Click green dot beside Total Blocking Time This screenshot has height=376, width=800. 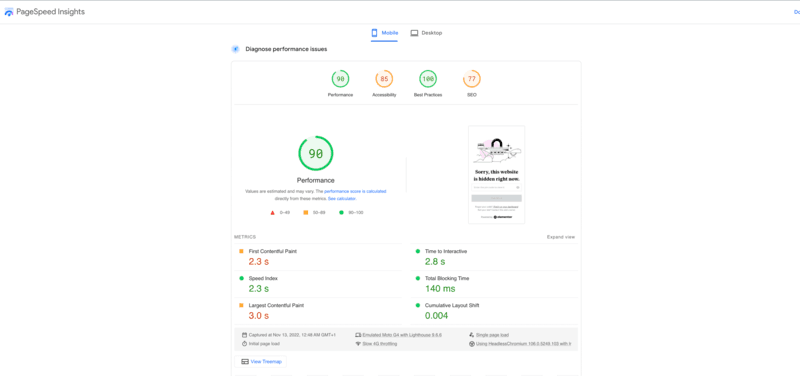pos(418,279)
